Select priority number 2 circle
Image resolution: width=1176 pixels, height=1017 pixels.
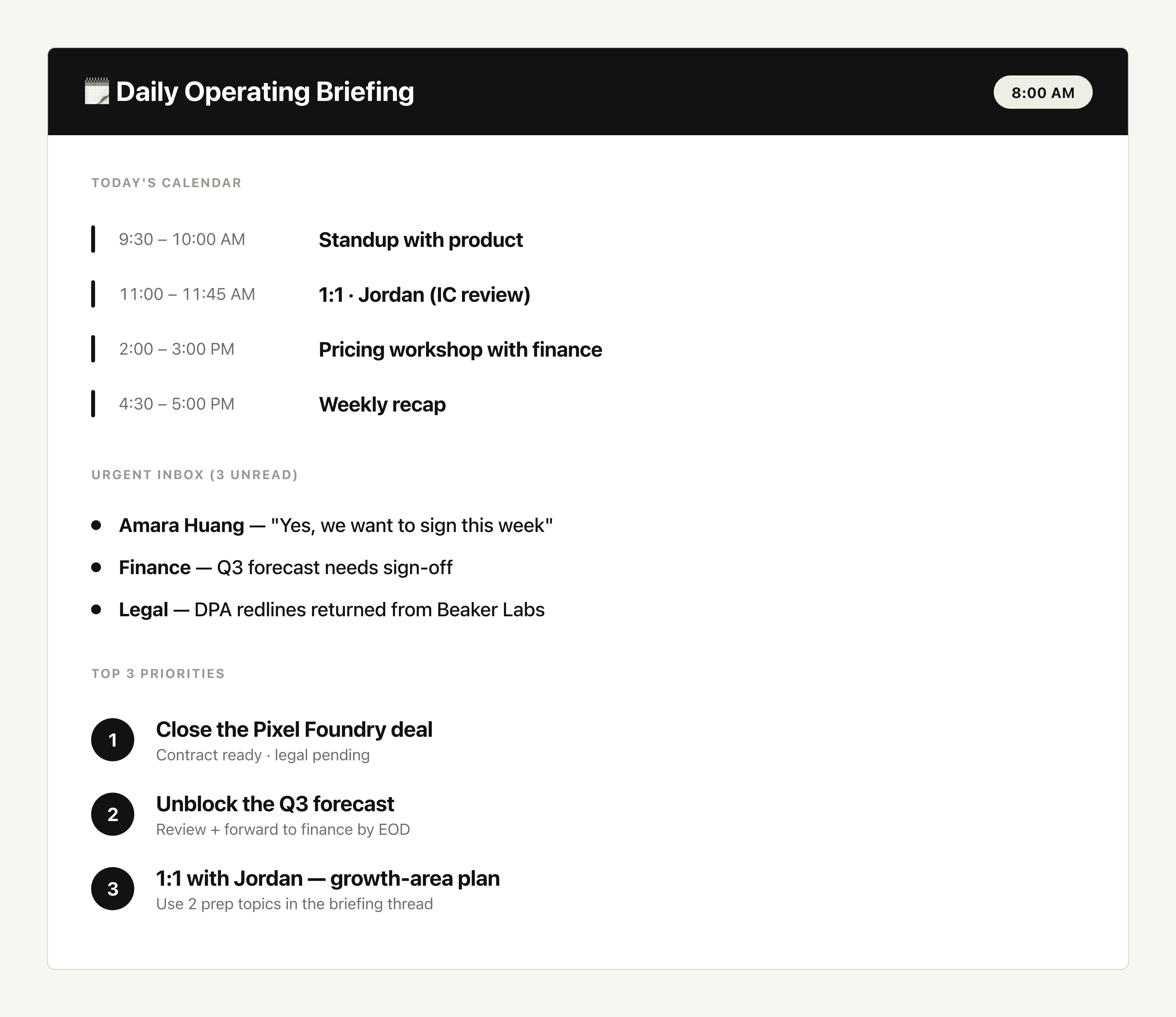pyautogui.click(x=113, y=815)
